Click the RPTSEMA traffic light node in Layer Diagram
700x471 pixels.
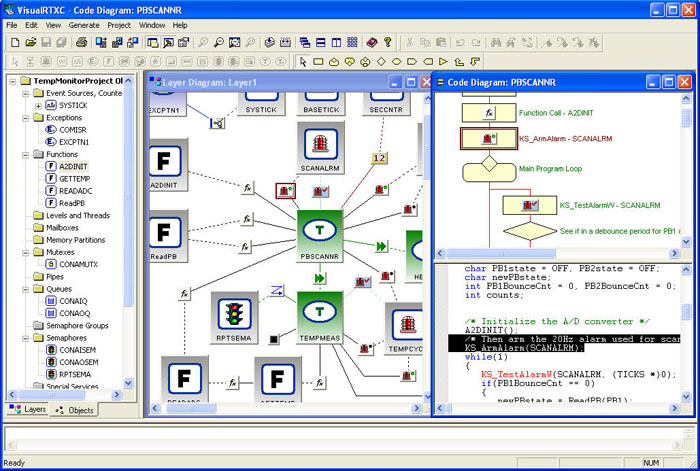(234, 317)
